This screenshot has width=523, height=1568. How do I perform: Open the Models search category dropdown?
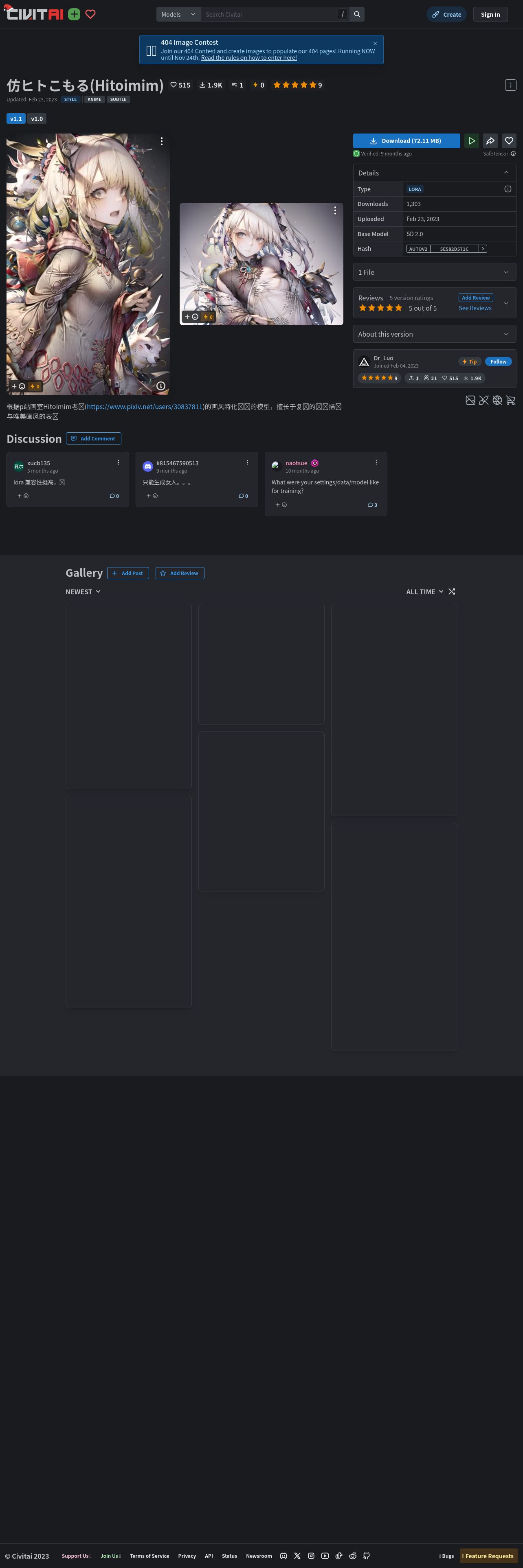pyautogui.click(x=178, y=14)
